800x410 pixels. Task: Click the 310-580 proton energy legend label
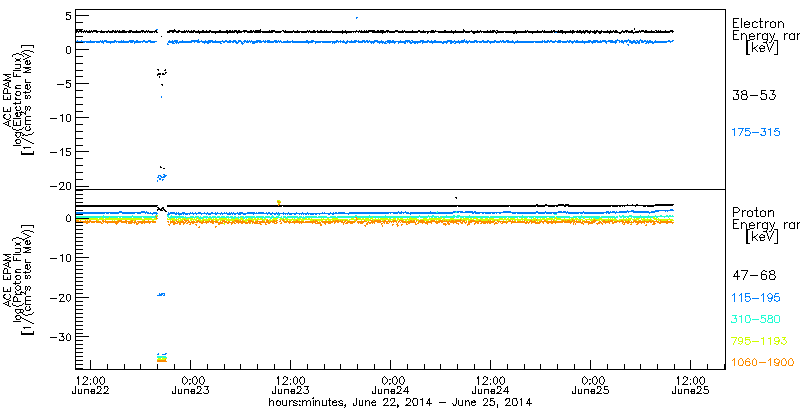click(x=756, y=320)
